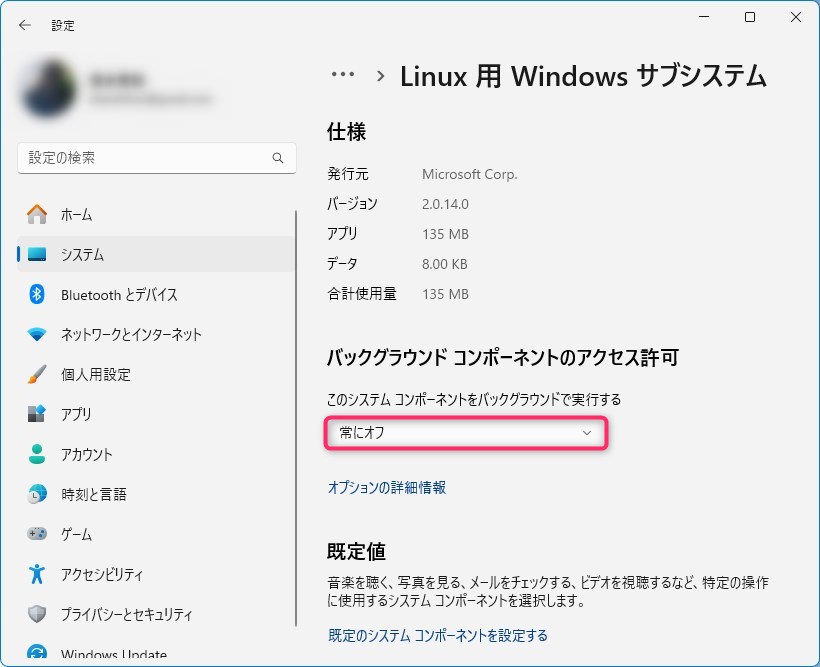Click 既定のシステム コンポーネントを設定する link
The width and height of the screenshot is (820, 667).
(x=438, y=635)
